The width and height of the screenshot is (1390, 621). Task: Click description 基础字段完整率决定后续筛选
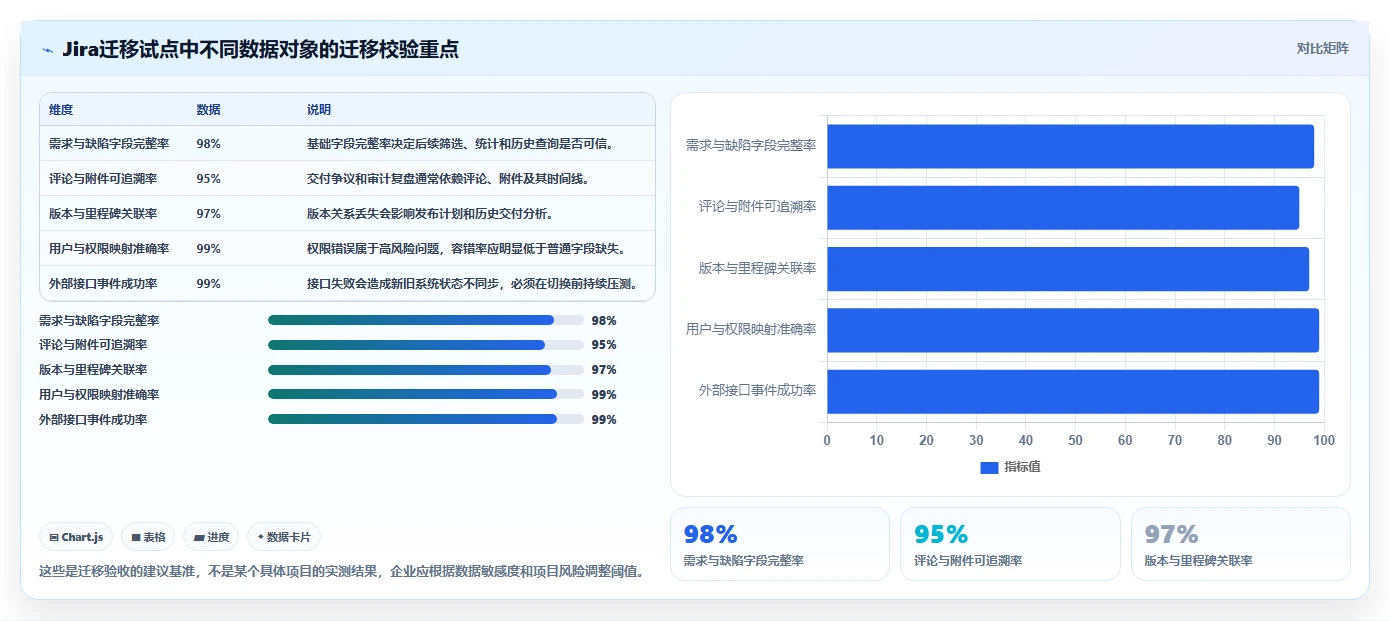pyautogui.click(x=459, y=144)
